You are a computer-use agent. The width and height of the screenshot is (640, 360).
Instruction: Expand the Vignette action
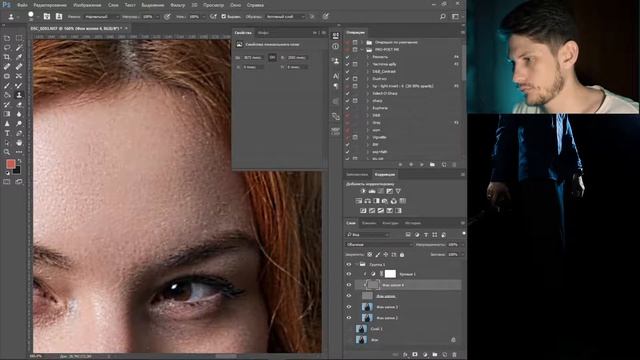coord(368,138)
